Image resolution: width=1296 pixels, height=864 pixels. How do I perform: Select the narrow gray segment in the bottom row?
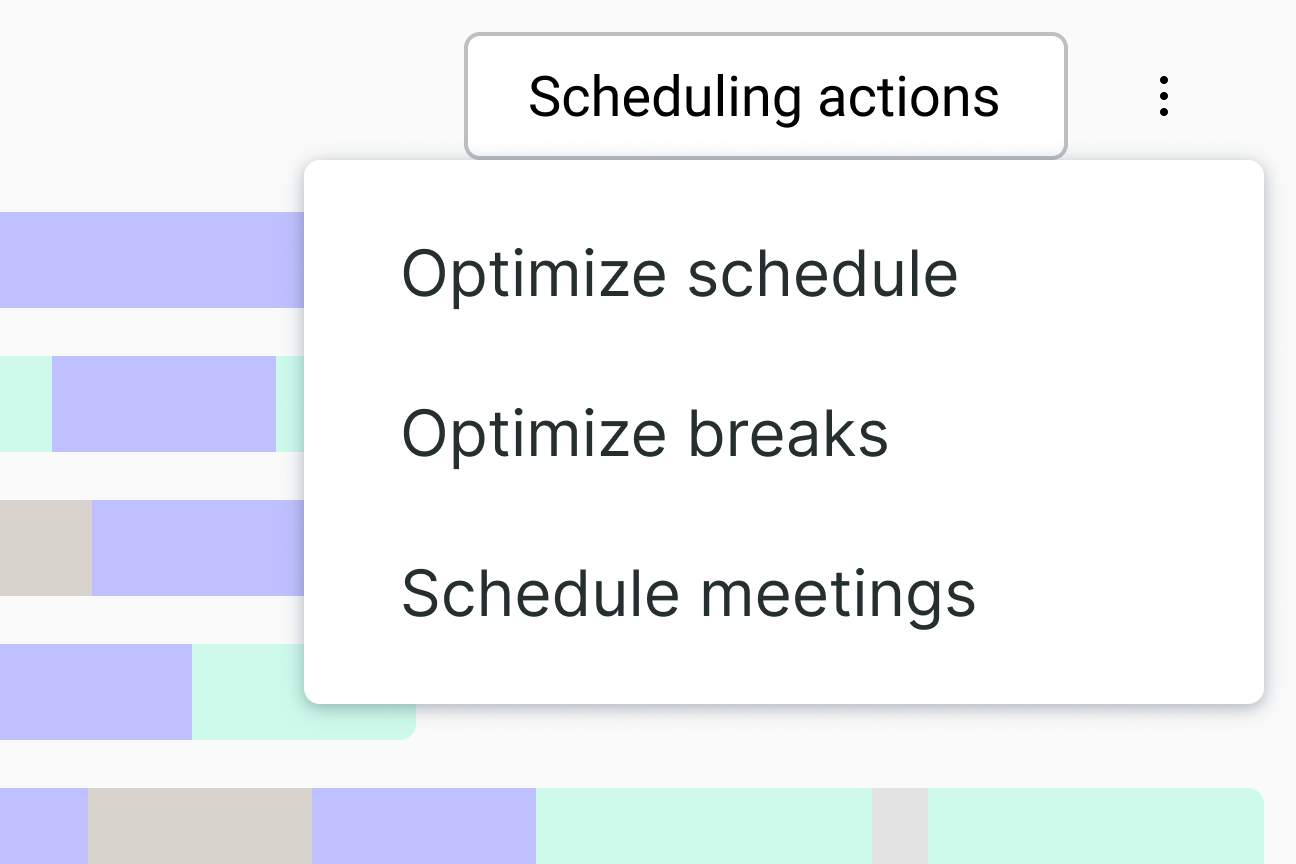[x=899, y=825]
